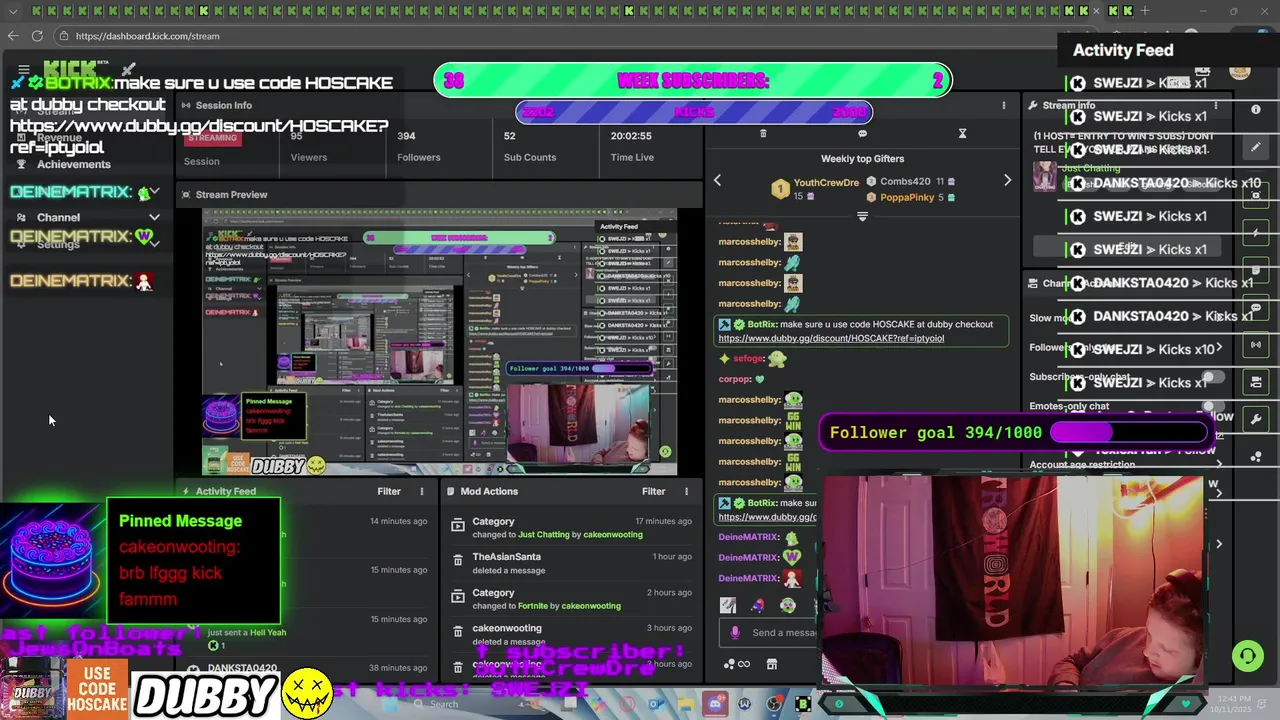Image resolution: width=1280 pixels, height=720 pixels.
Task: Expand the Channel sidebar section chevron
Action: click(x=154, y=217)
